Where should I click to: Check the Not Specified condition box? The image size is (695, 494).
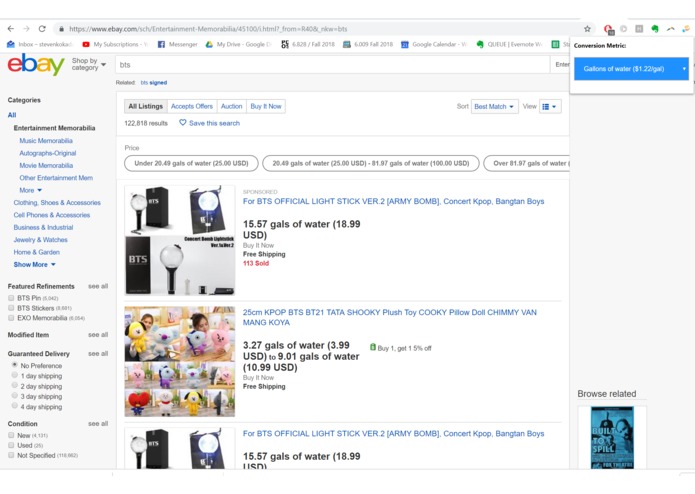11,455
